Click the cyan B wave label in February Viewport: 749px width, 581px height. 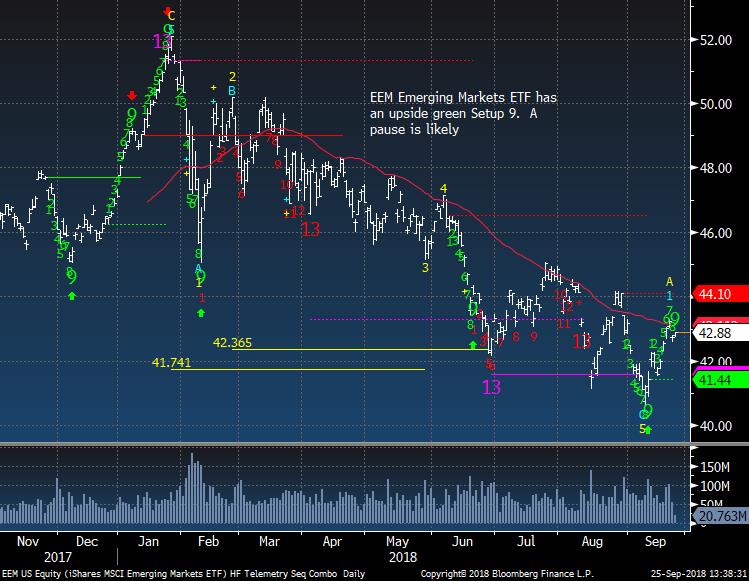[x=232, y=90]
